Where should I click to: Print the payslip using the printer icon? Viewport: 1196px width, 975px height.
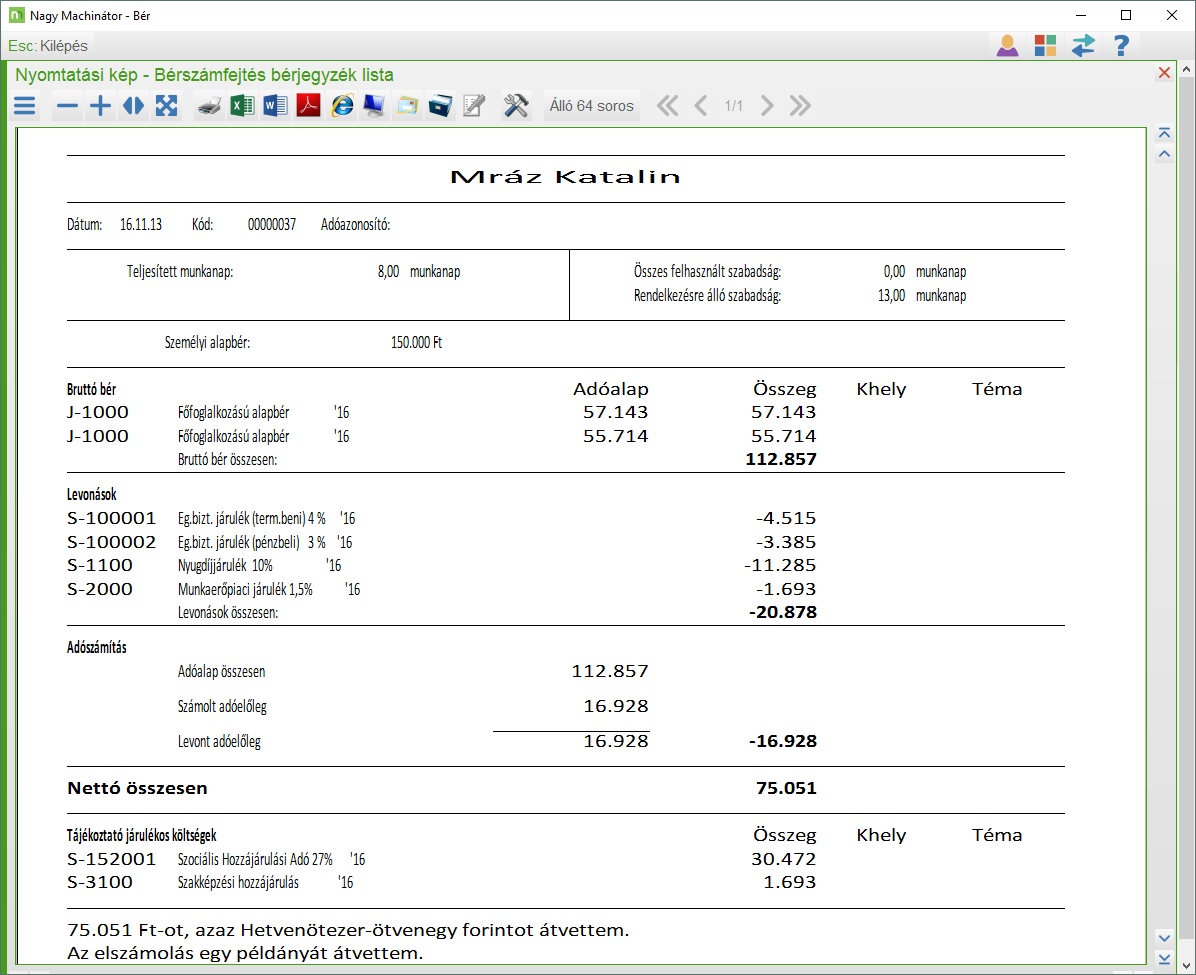coord(209,106)
